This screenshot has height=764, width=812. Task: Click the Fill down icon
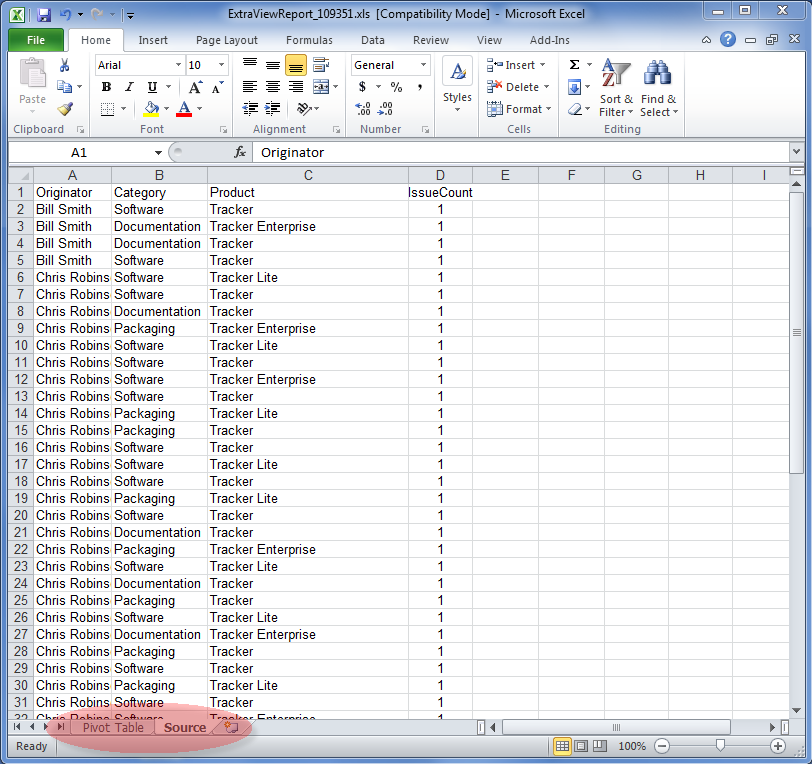click(x=574, y=87)
